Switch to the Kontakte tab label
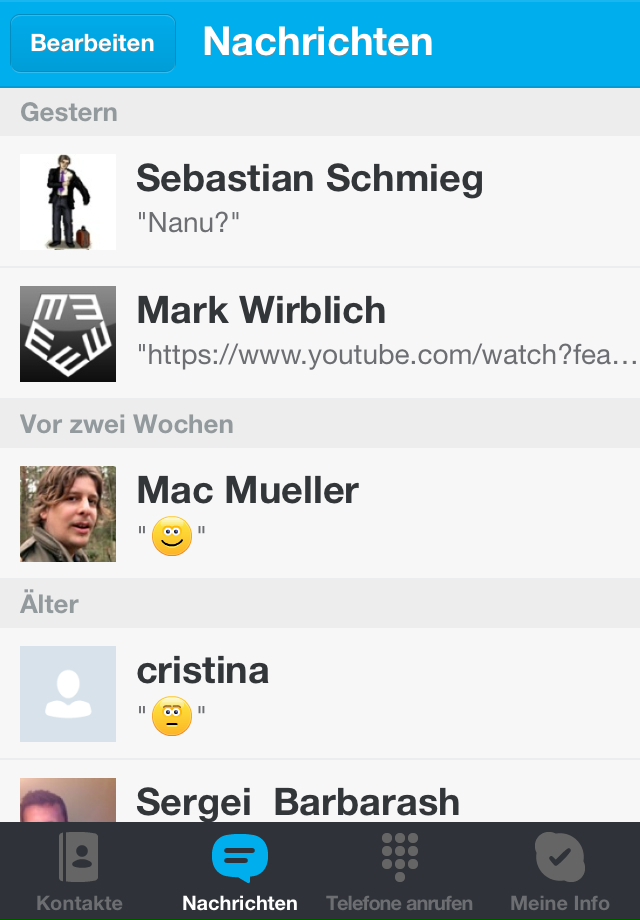 [80, 903]
